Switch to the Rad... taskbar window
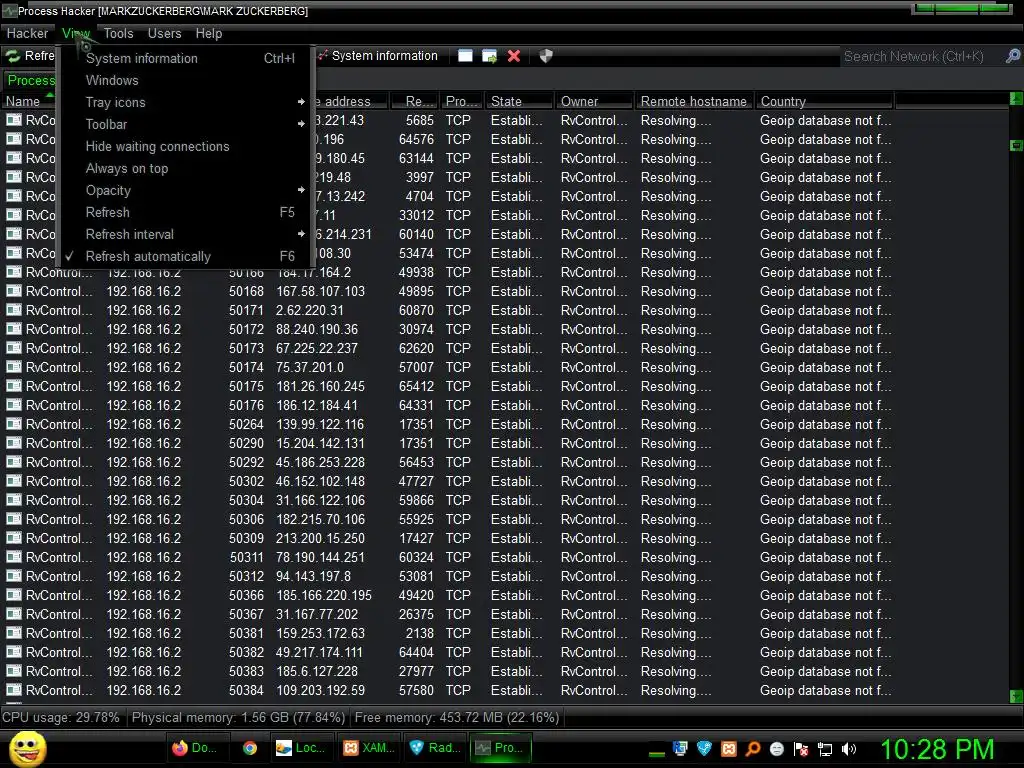The width and height of the screenshot is (1024, 768). click(435, 748)
